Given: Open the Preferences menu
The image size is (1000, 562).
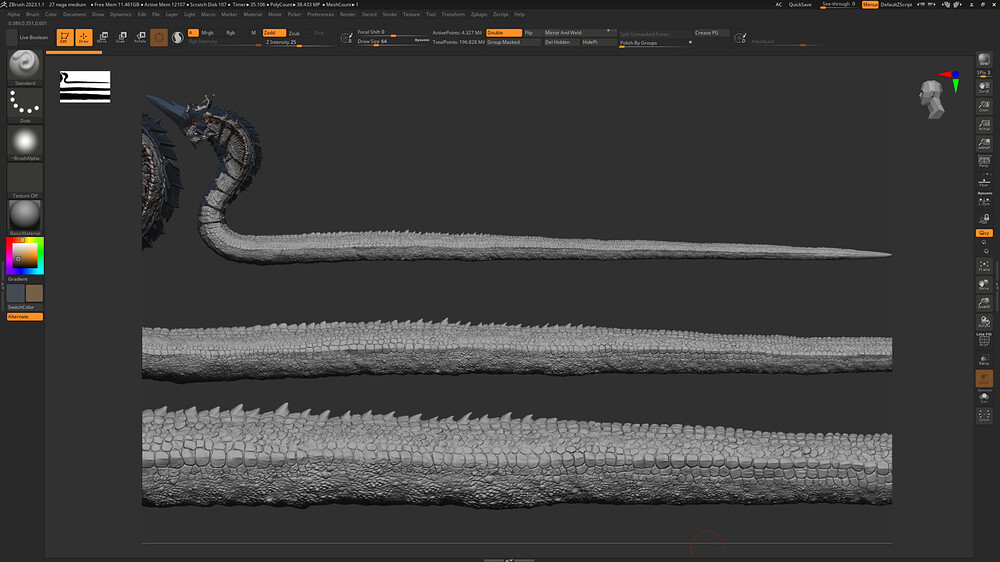Looking at the screenshot, I should [x=321, y=15].
